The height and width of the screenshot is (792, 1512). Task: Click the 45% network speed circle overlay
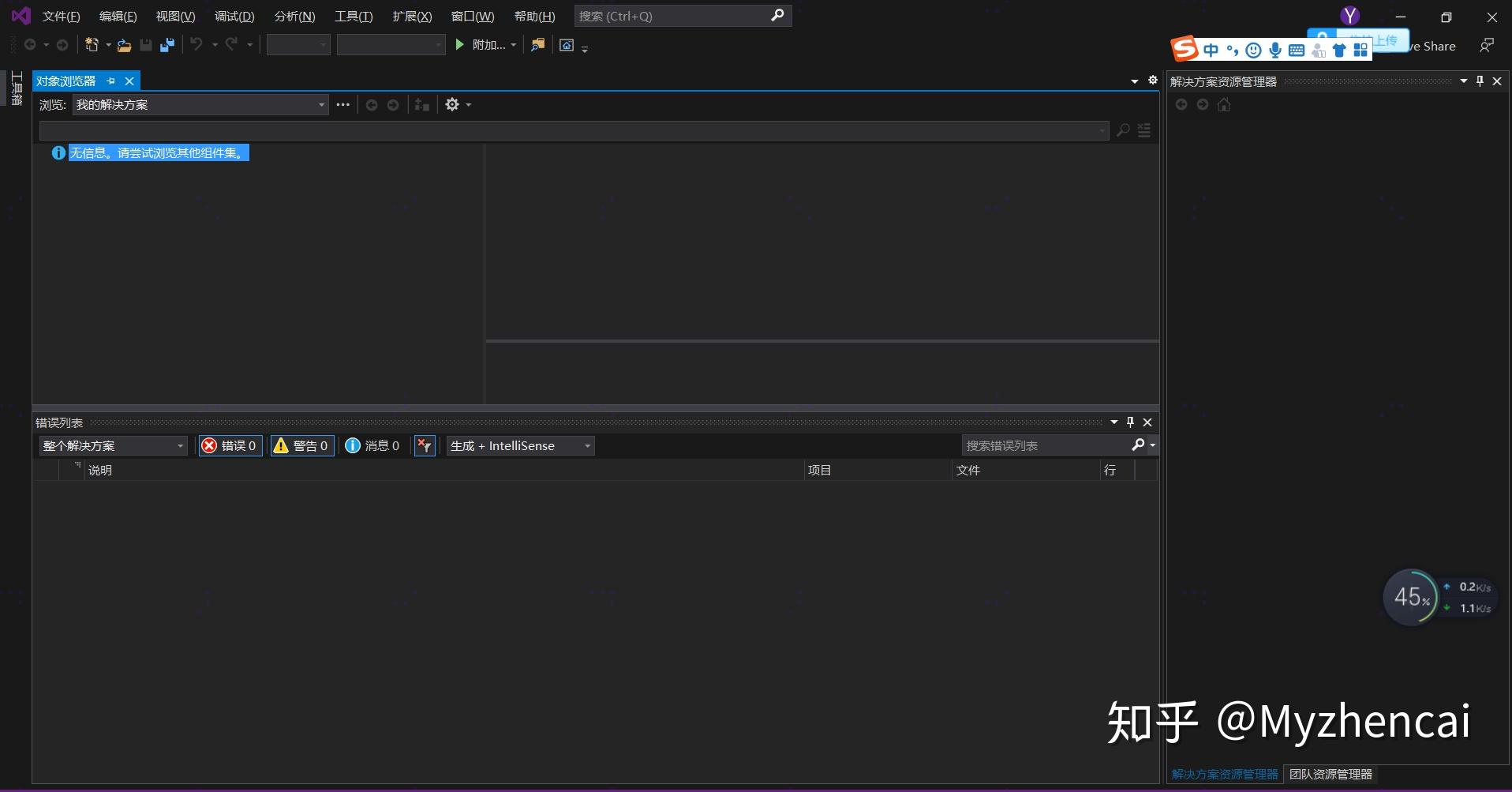click(1413, 597)
